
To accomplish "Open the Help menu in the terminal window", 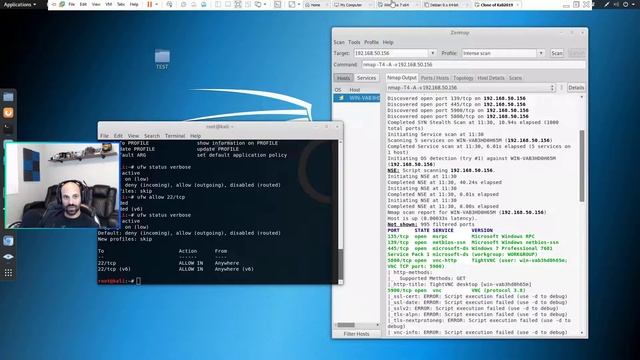I will coord(196,136).
